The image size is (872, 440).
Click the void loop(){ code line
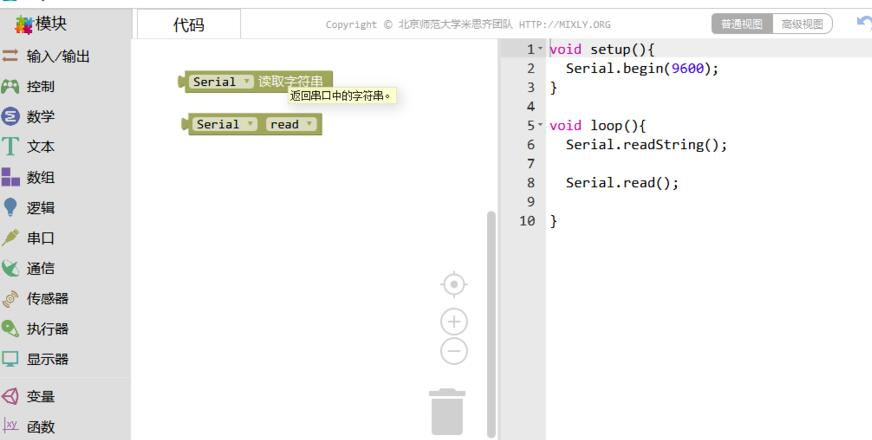(598, 126)
